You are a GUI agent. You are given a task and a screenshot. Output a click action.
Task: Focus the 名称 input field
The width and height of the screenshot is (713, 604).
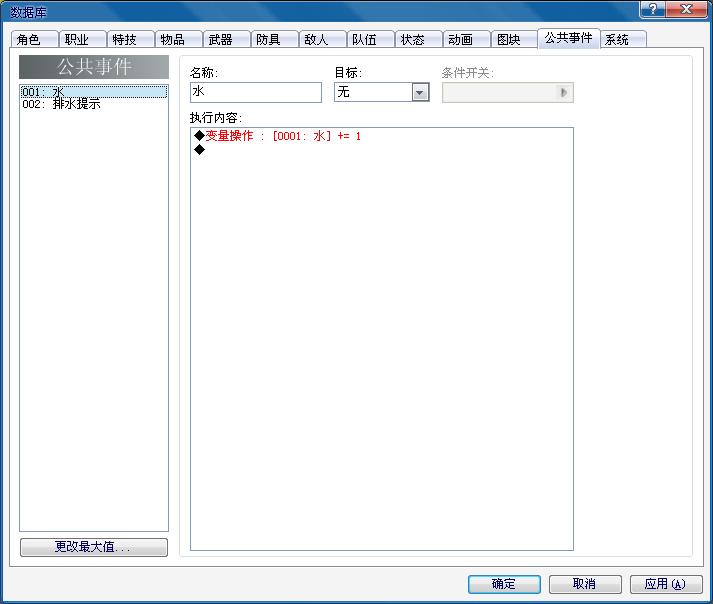point(256,92)
